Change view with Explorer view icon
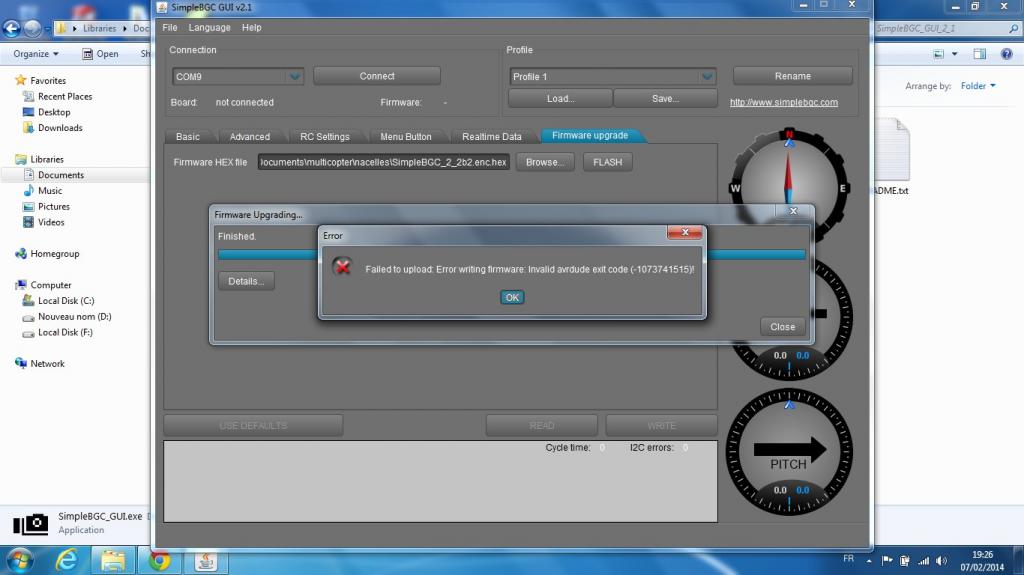 (938, 54)
